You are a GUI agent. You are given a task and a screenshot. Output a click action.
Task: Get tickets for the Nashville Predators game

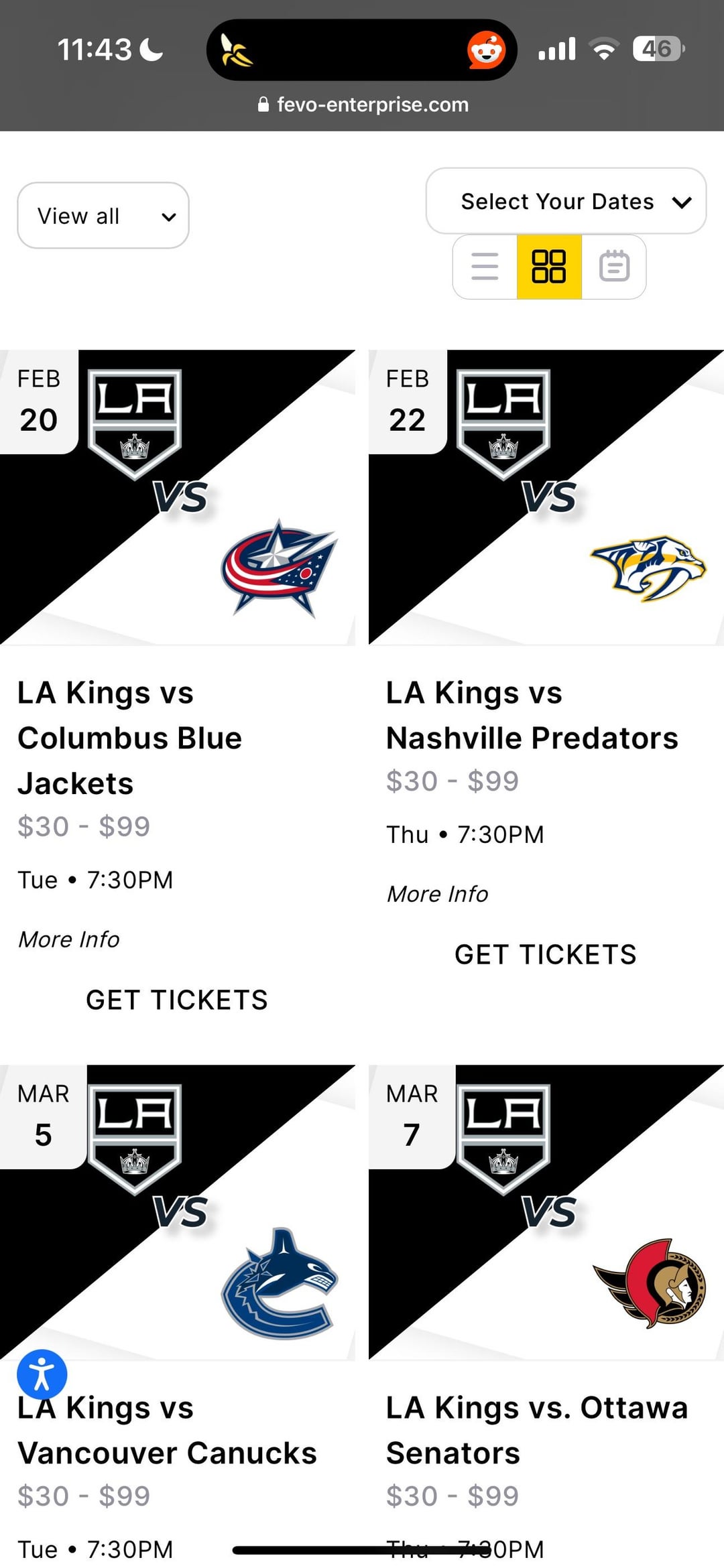(546, 954)
